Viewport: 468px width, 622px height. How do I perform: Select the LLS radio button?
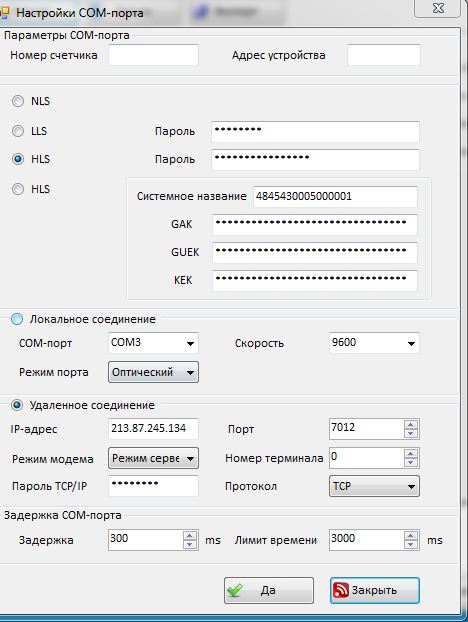18,131
